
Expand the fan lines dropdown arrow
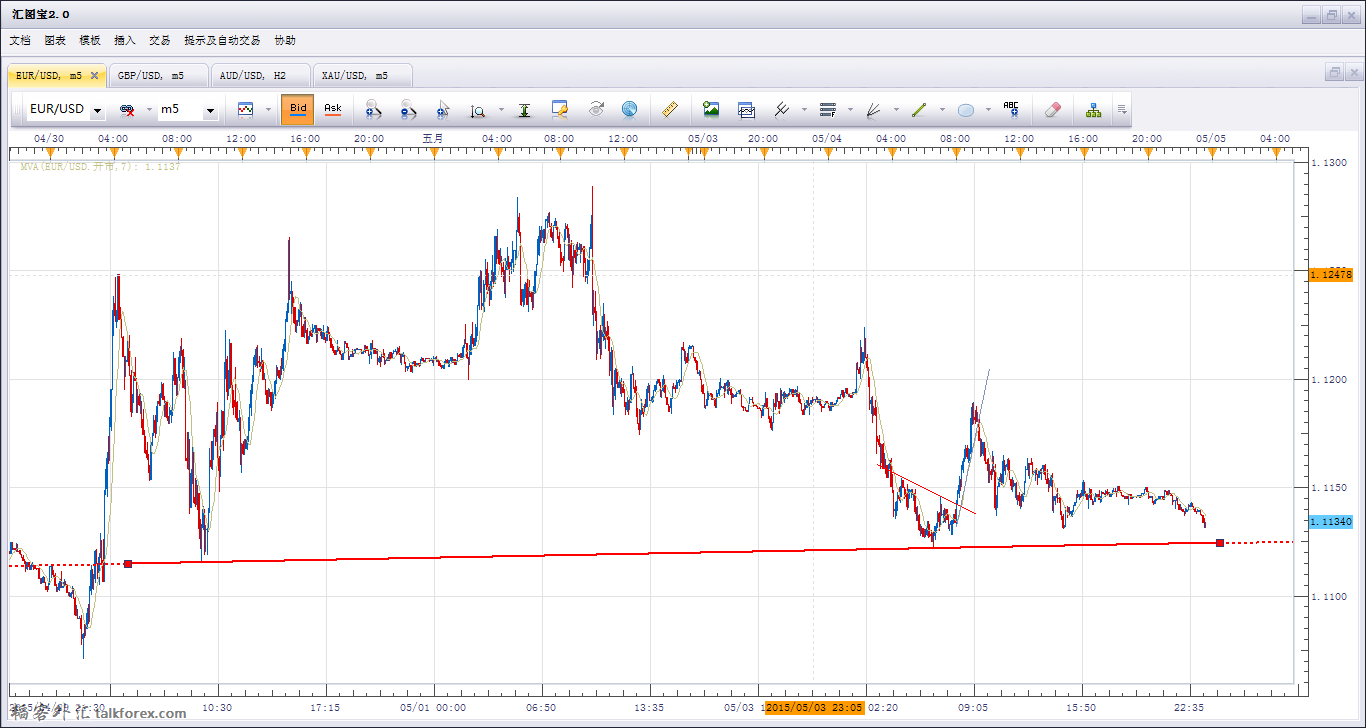click(x=896, y=109)
